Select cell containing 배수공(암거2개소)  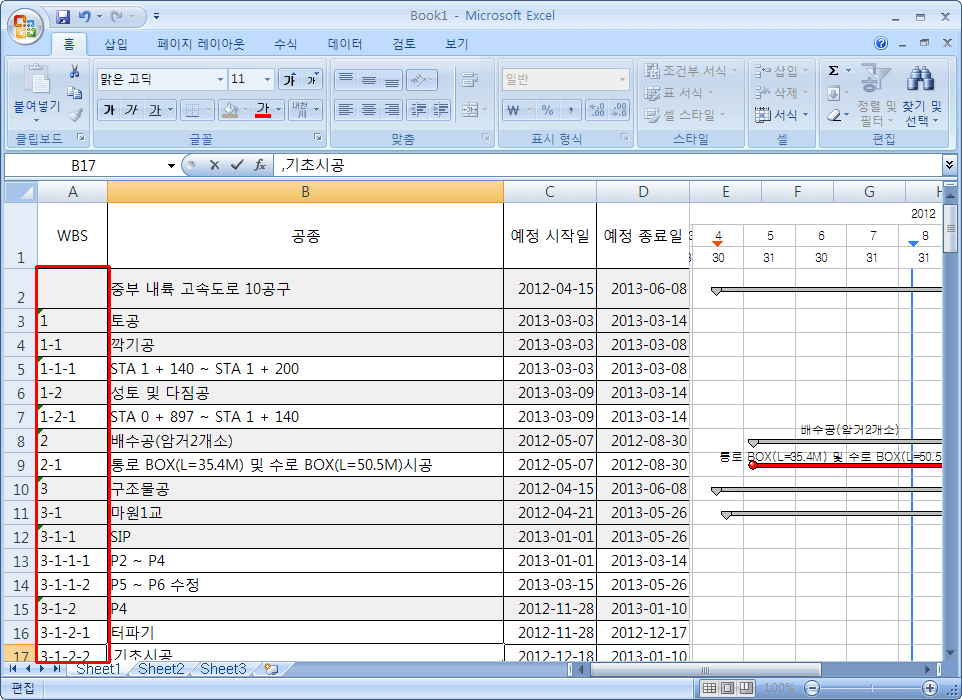305,441
